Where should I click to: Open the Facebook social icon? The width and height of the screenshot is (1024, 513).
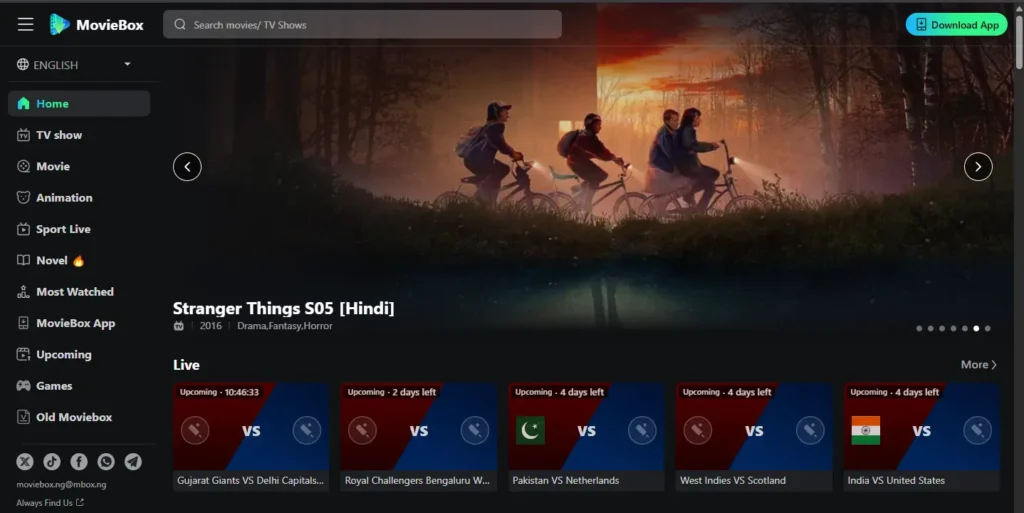(79, 461)
